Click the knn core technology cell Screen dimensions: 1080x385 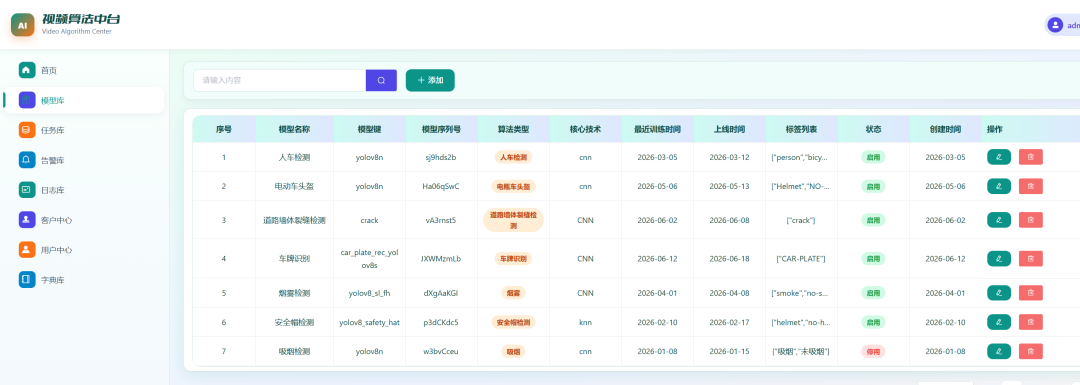point(585,322)
